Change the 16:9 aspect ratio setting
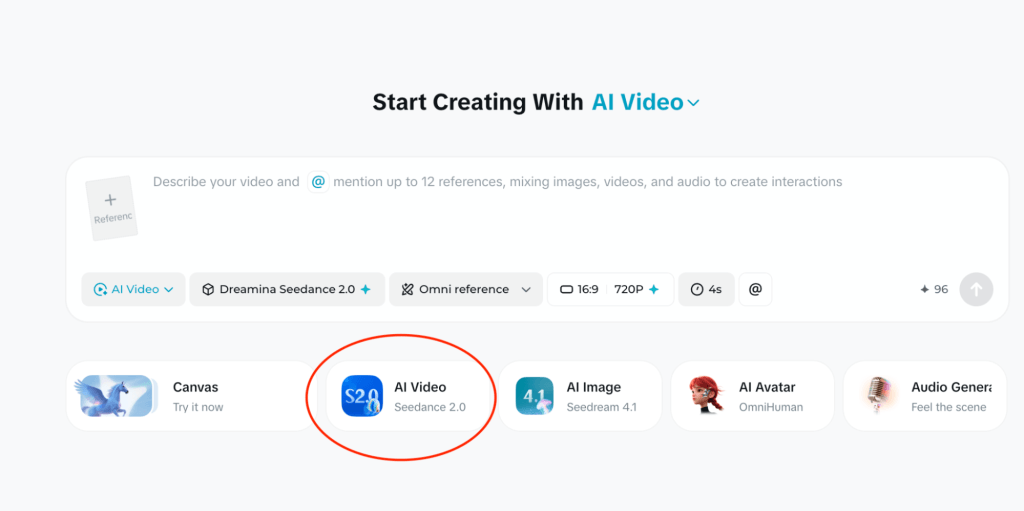This screenshot has height=511, width=1024. (x=579, y=289)
